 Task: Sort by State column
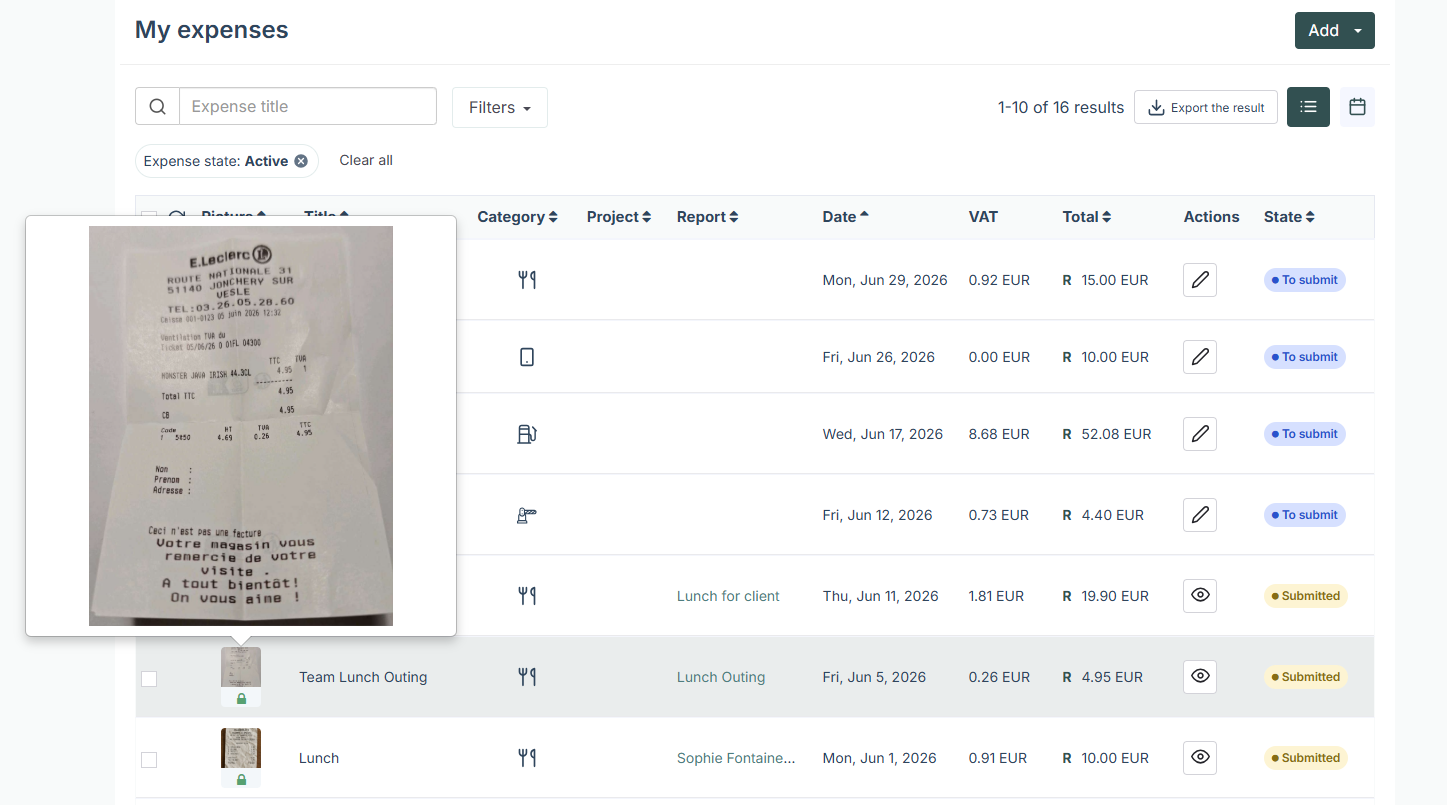[1289, 217]
